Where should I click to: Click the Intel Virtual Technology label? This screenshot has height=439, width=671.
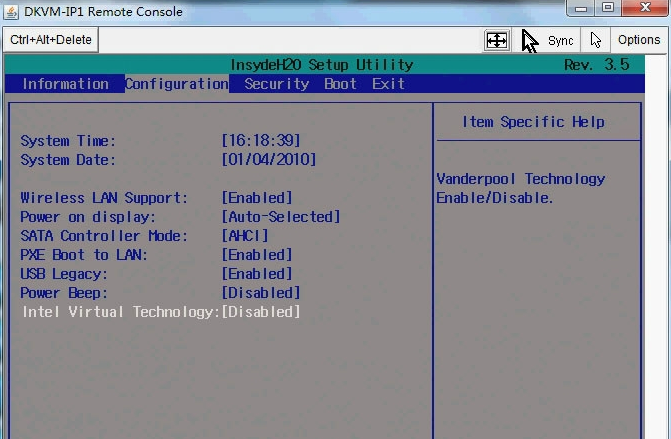tap(120, 311)
